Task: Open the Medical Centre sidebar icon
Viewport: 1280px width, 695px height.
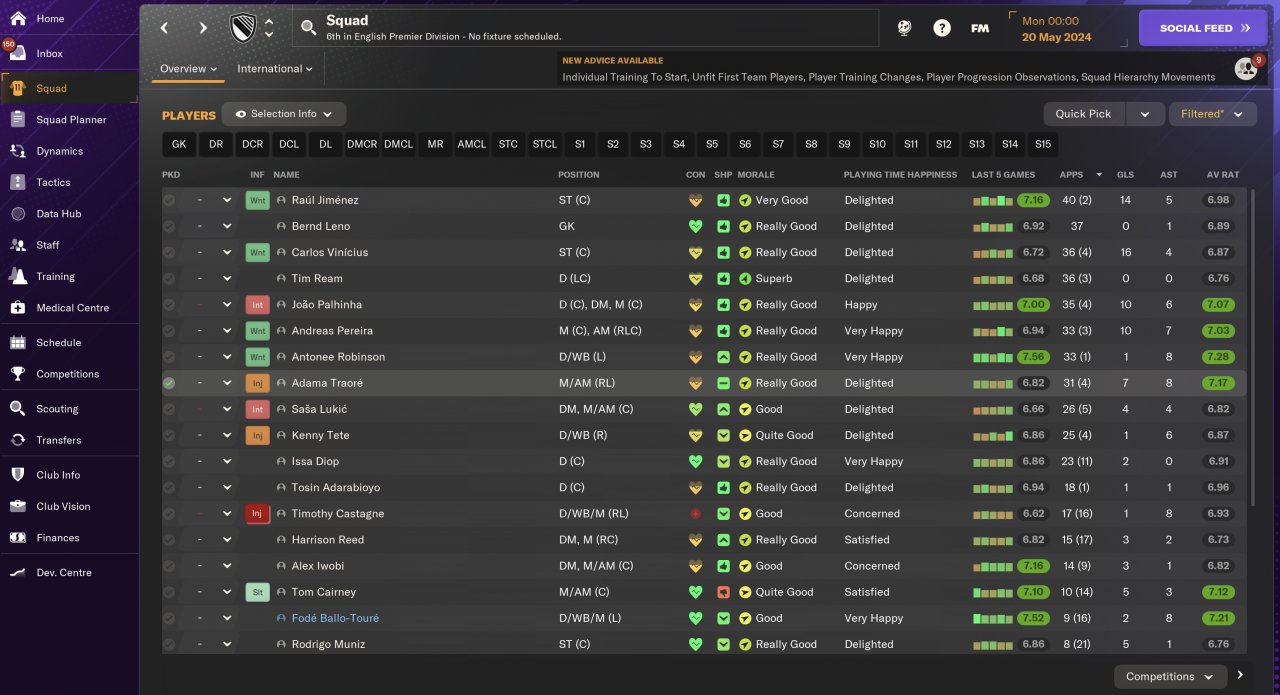Action: [x=17, y=307]
